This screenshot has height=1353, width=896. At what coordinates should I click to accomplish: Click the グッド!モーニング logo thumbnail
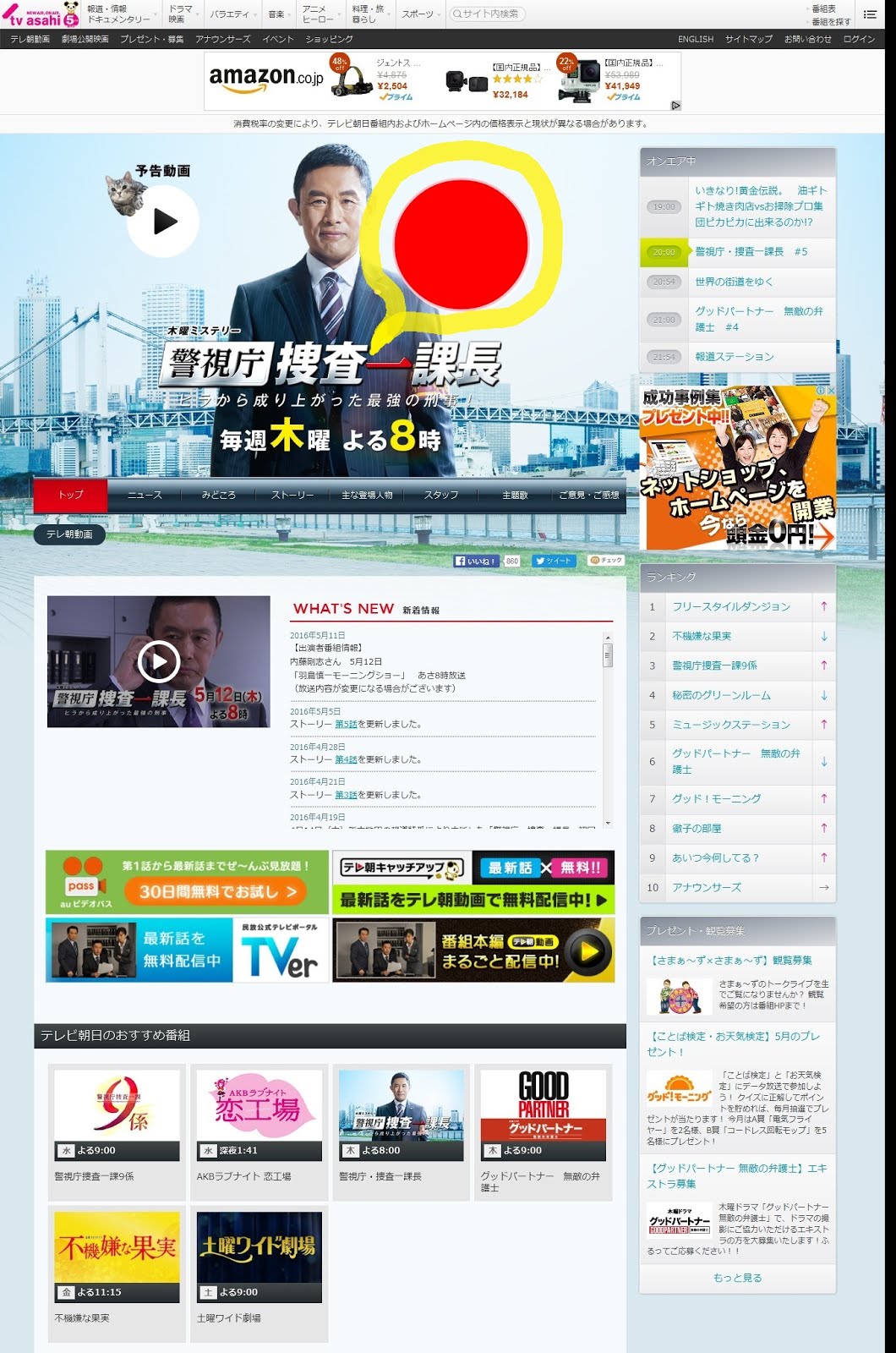point(680,1089)
